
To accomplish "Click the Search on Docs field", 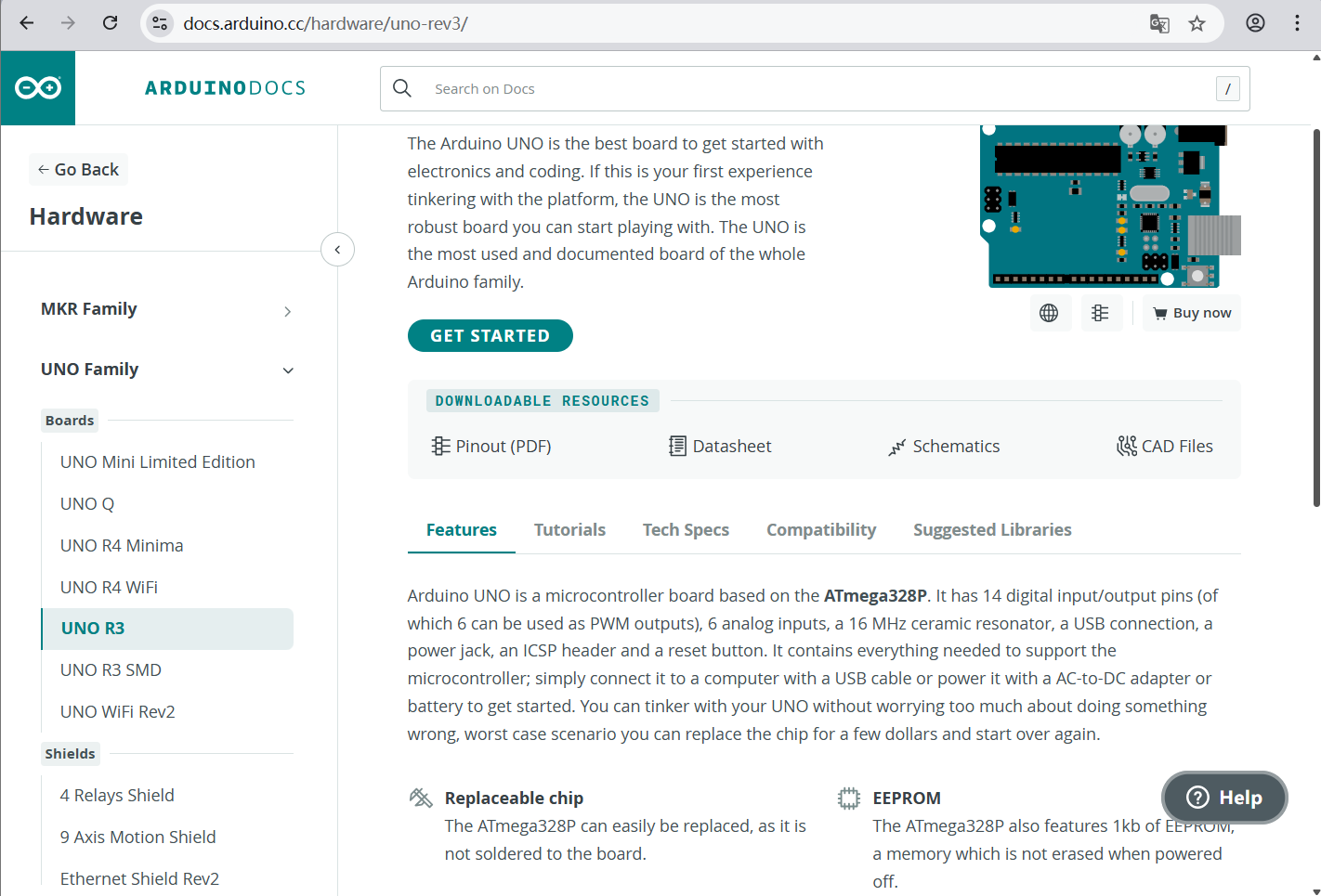I will 815,89.
